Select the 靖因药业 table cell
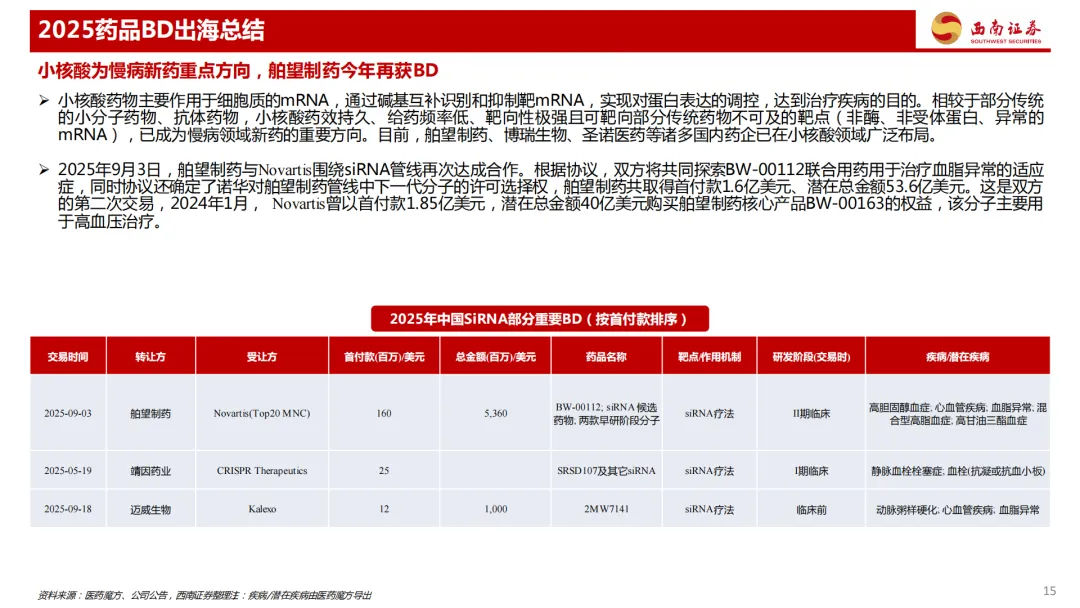 coord(150,470)
